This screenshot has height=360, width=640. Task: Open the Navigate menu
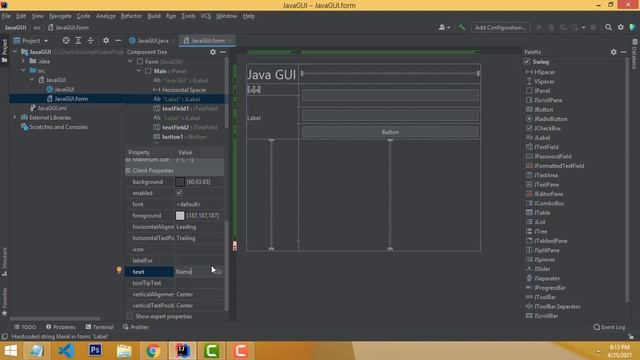60,16
